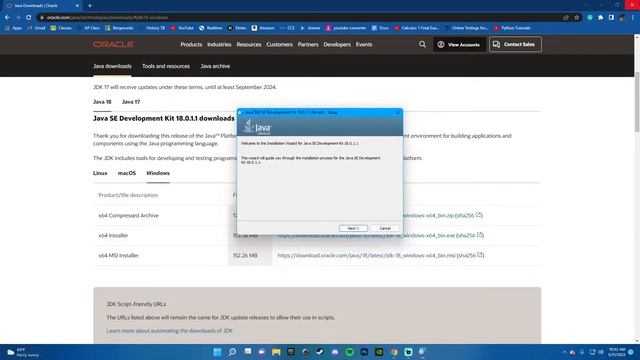Open the Apps bookmark
The height and width of the screenshot is (360, 640).
point(13,28)
